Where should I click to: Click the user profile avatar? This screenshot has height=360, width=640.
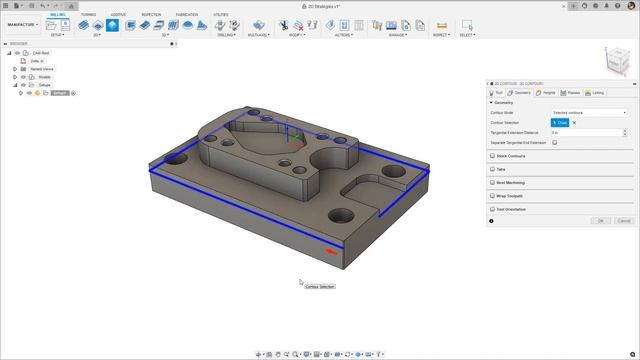tap(631, 6)
